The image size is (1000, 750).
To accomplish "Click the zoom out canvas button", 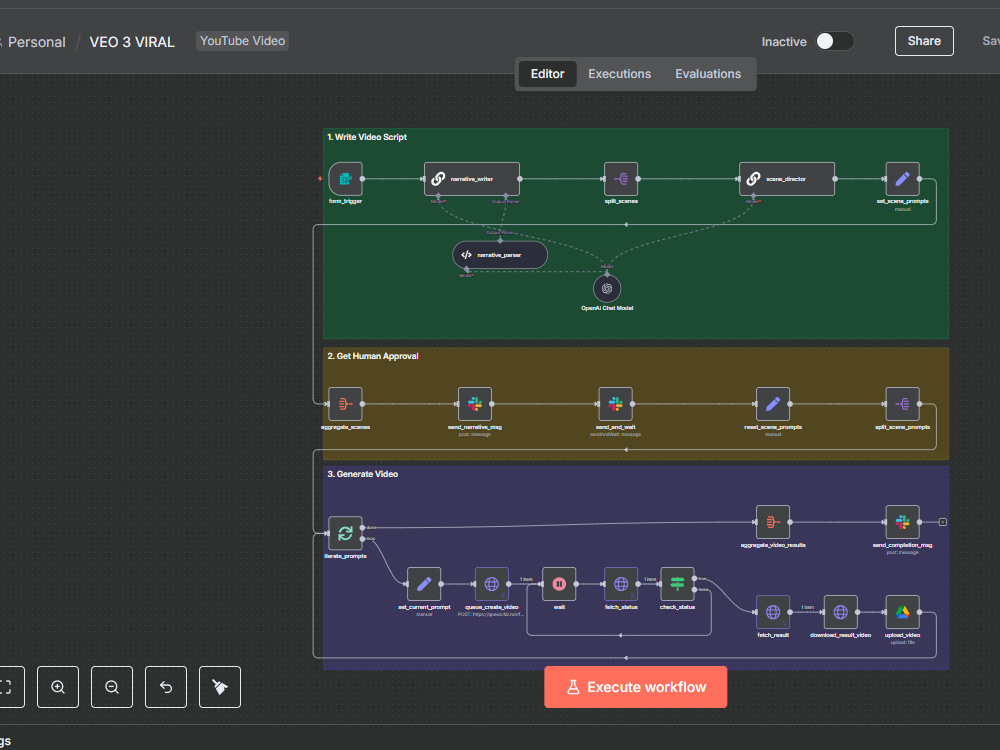I will (112, 687).
